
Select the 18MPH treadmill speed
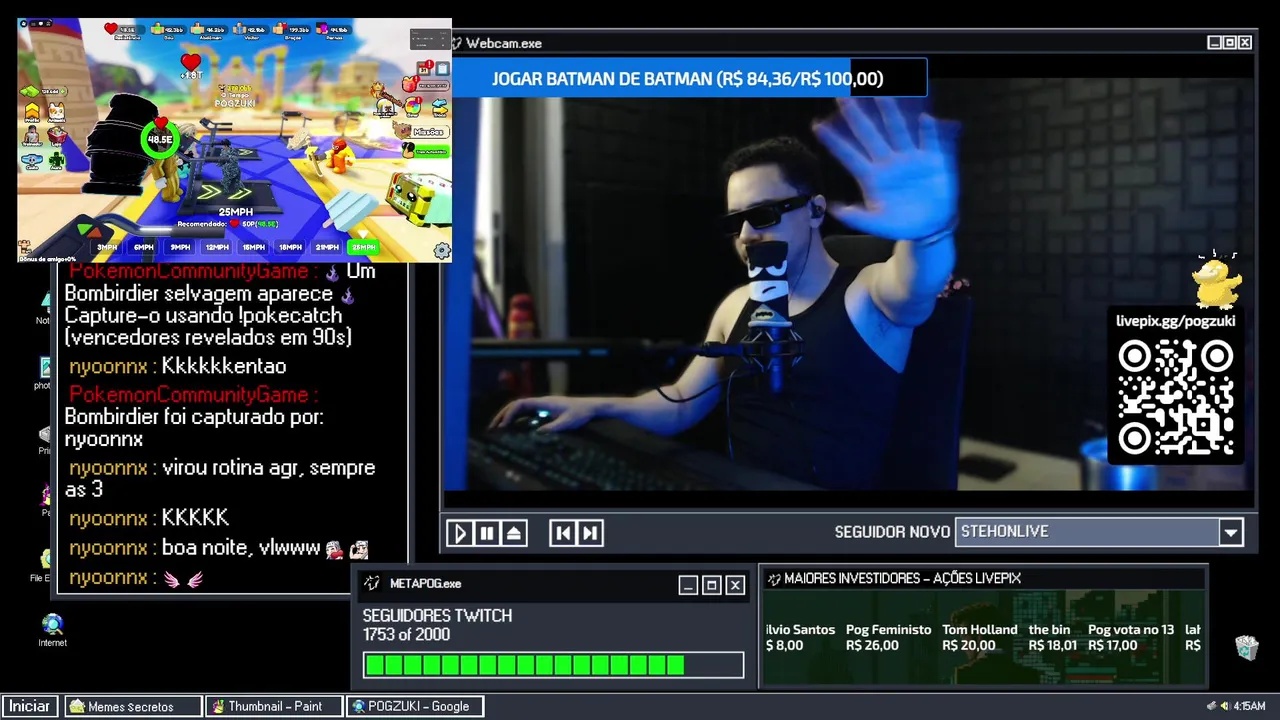coord(290,247)
